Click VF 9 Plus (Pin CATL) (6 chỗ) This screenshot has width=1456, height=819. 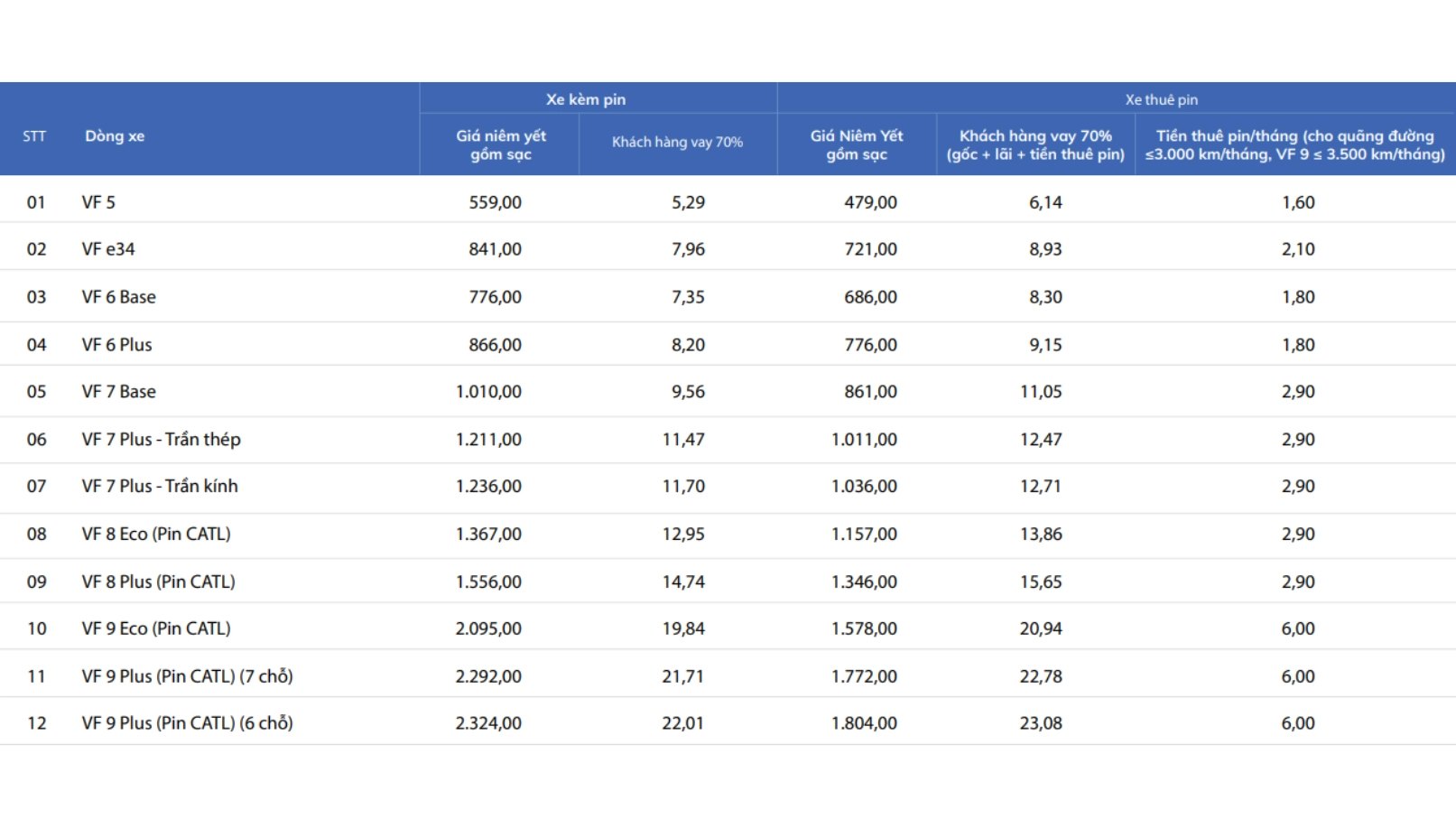pyautogui.click(x=187, y=723)
